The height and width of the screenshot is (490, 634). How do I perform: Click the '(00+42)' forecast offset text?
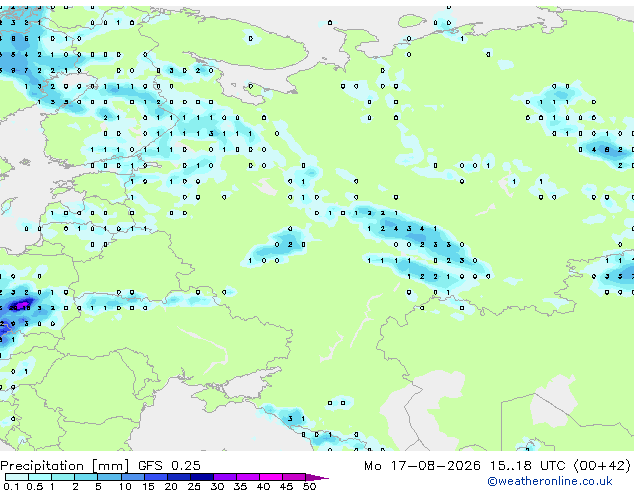(602, 466)
